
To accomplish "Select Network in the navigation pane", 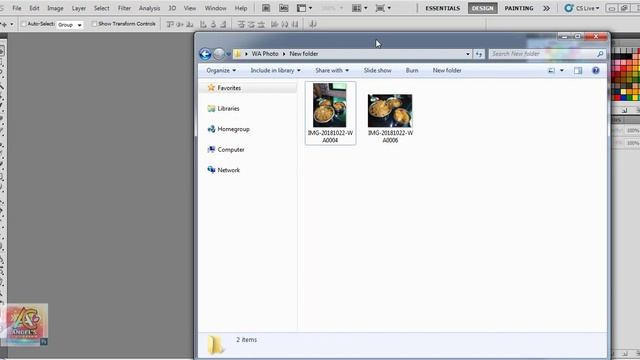I will (x=229, y=170).
